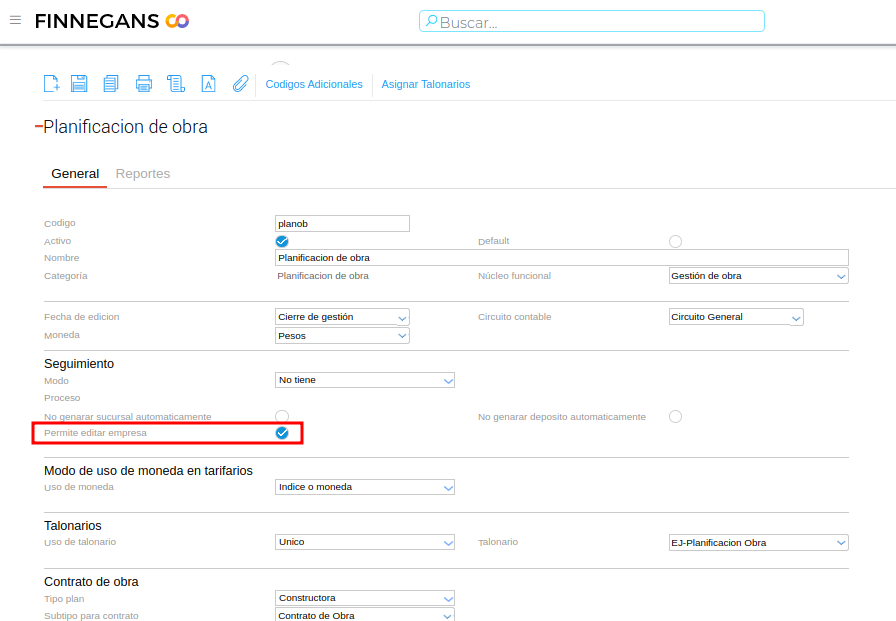
Task: Open the Uso de moneda dropdown
Action: pos(365,487)
